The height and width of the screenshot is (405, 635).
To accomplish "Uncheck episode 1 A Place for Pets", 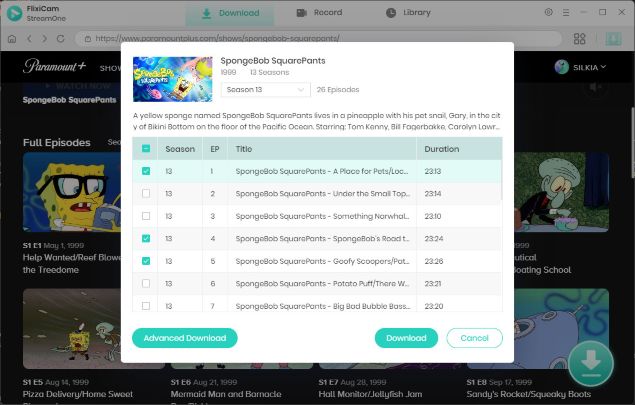I will pos(146,171).
